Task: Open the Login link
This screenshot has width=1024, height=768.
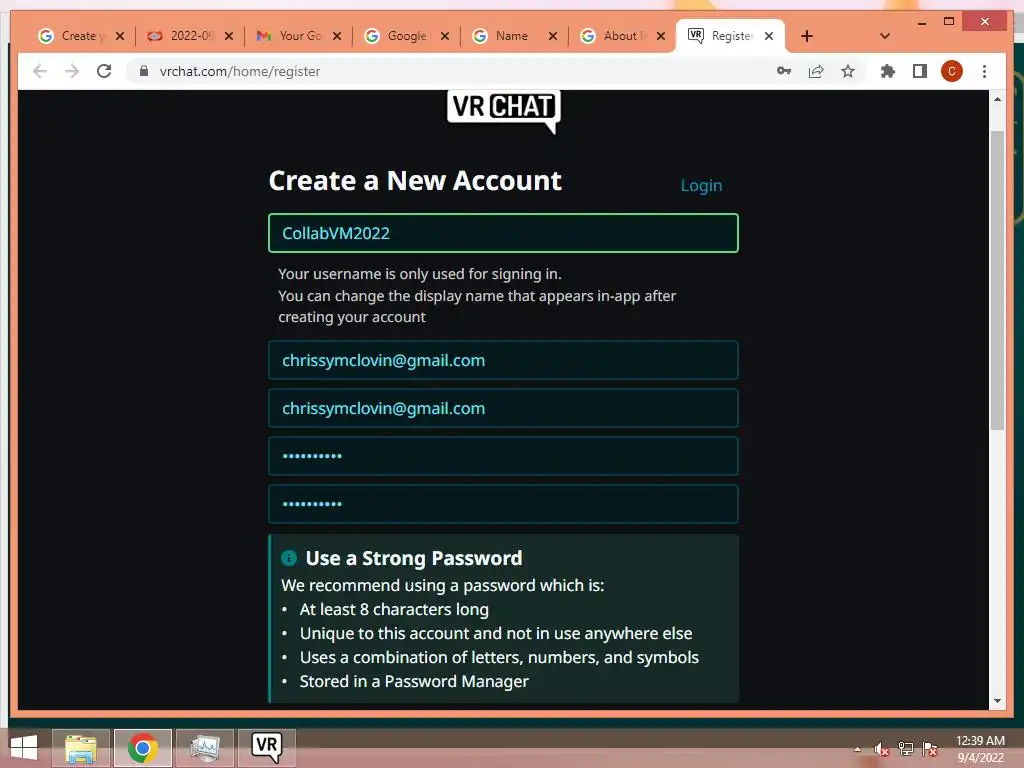Action: (x=701, y=185)
